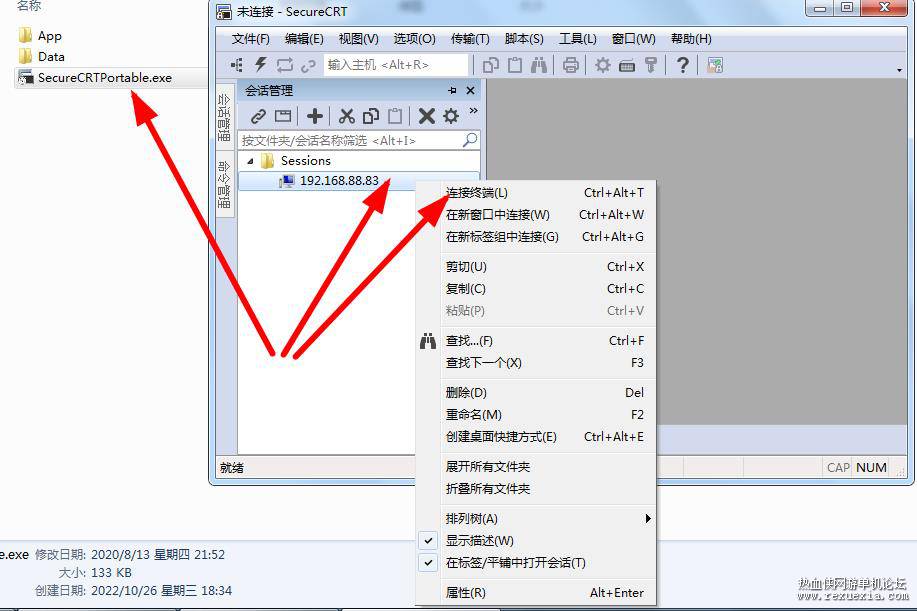Select 复制(C) in context menu
The width and height of the screenshot is (917, 611).
click(x=536, y=289)
